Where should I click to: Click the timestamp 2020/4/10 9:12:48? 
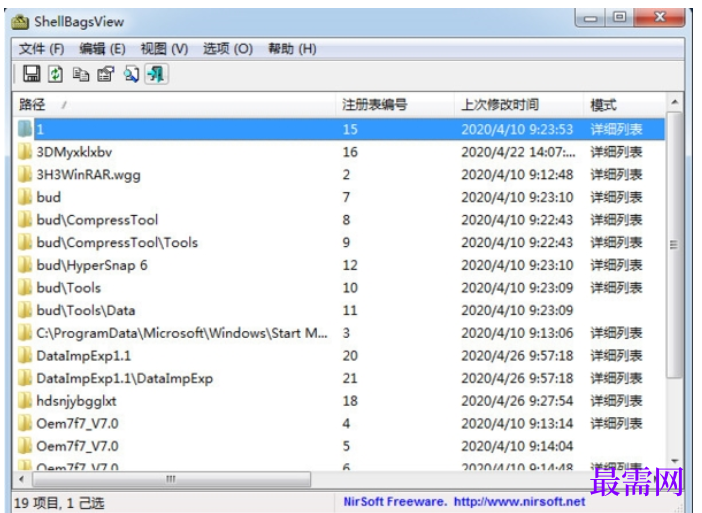(x=517, y=174)
